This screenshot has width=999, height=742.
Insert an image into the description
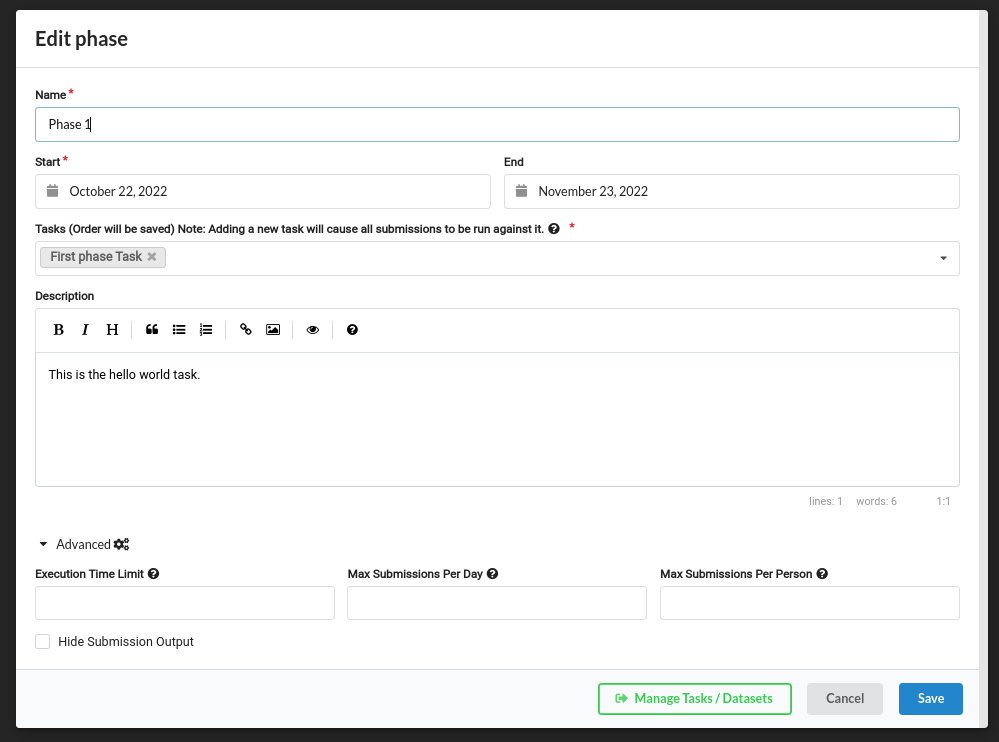click(273, 329)
